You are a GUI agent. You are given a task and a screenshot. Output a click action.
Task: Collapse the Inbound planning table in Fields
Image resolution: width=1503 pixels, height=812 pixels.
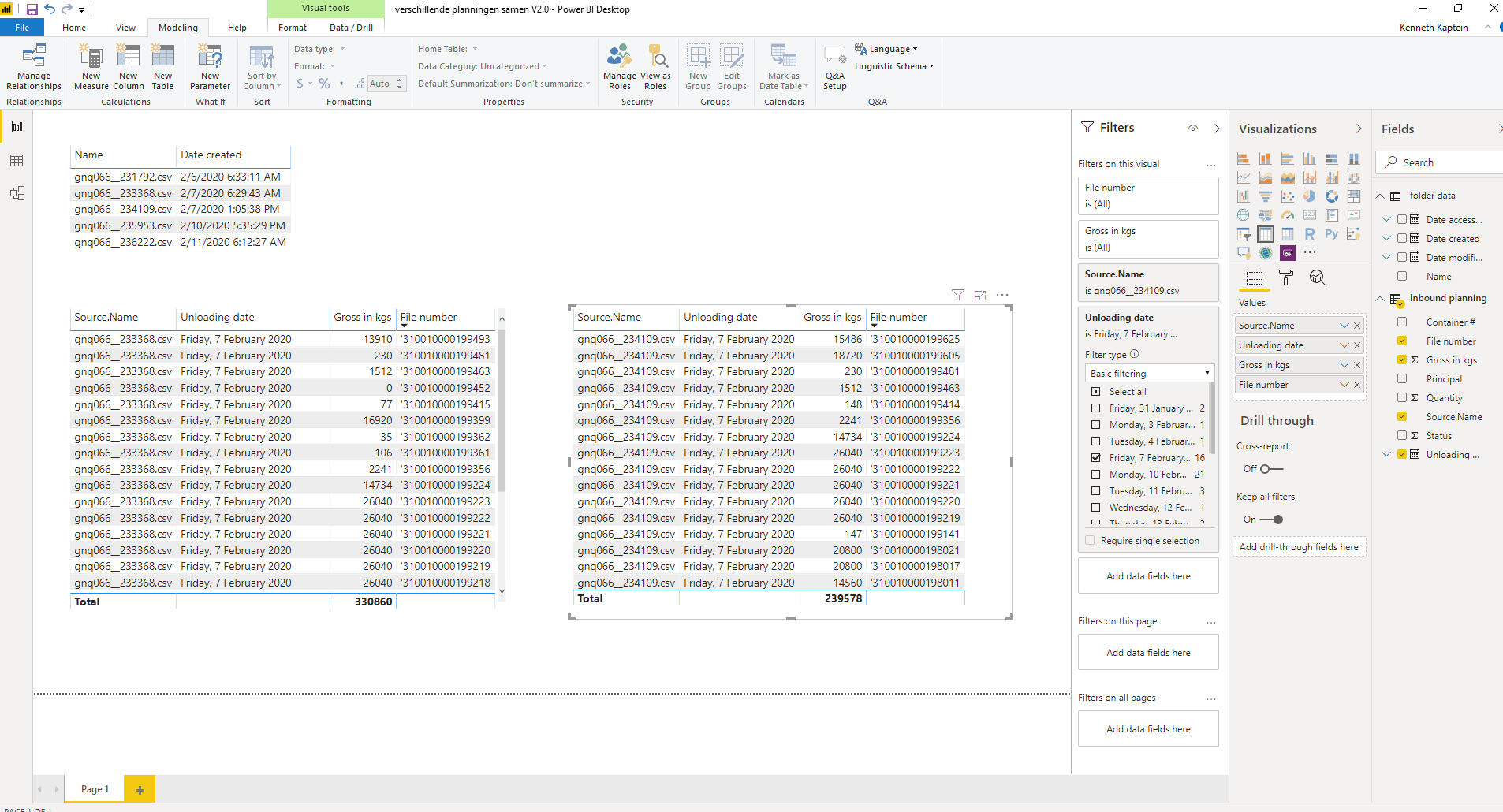1381,299
